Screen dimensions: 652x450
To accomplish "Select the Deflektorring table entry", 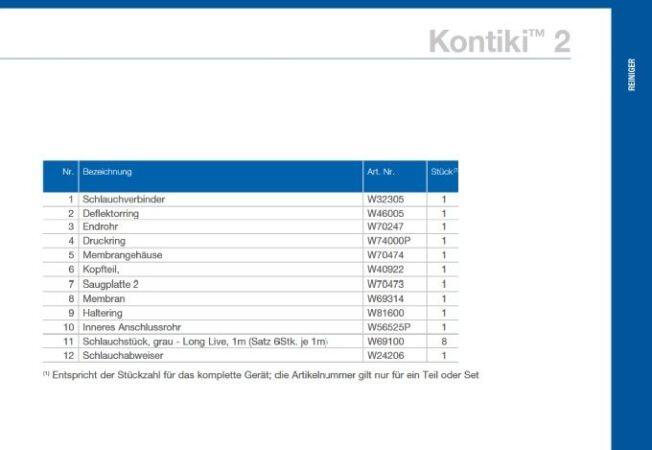I will click(110, 213).
